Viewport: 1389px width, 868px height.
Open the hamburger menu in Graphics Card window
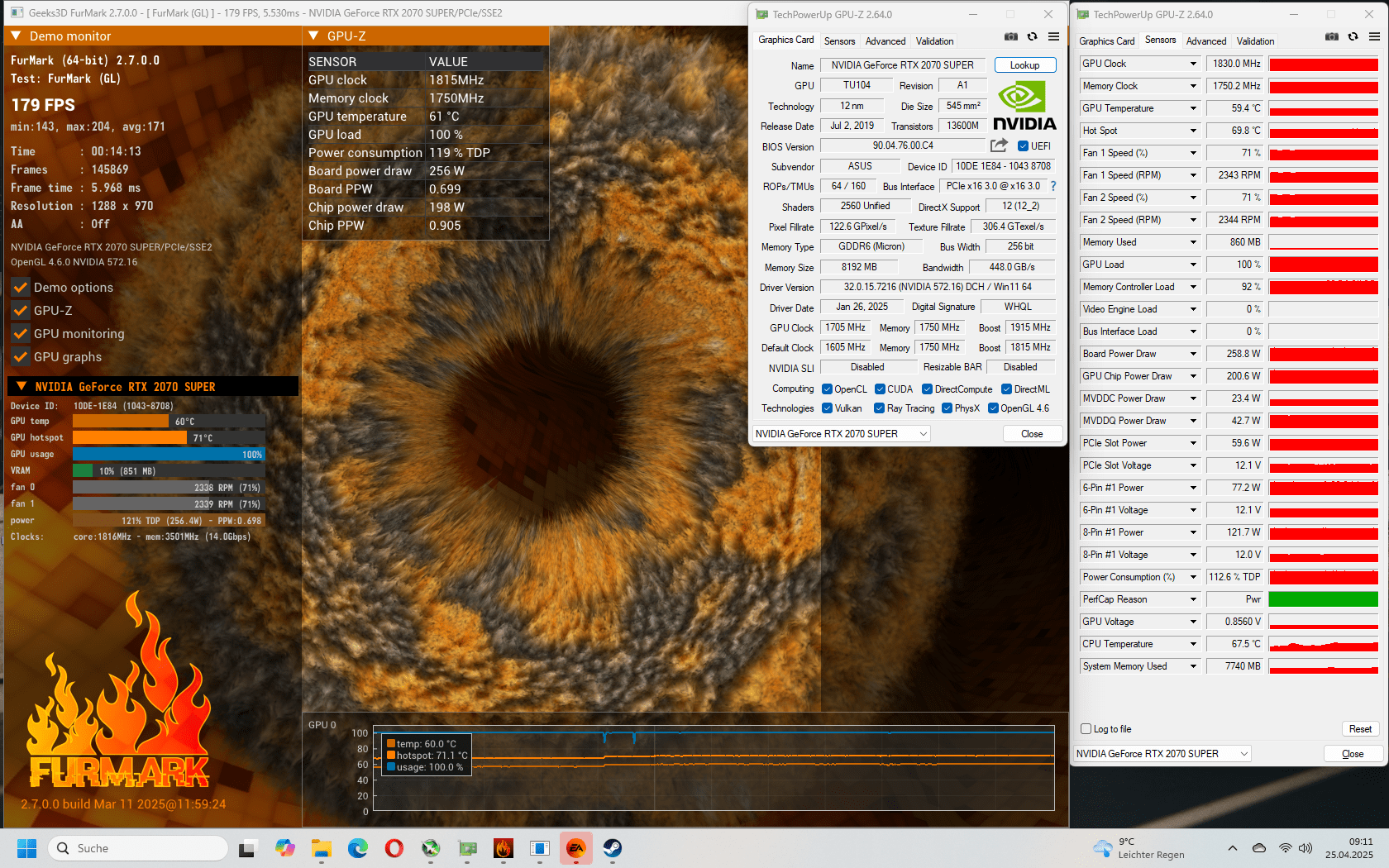pos(1053,36)
